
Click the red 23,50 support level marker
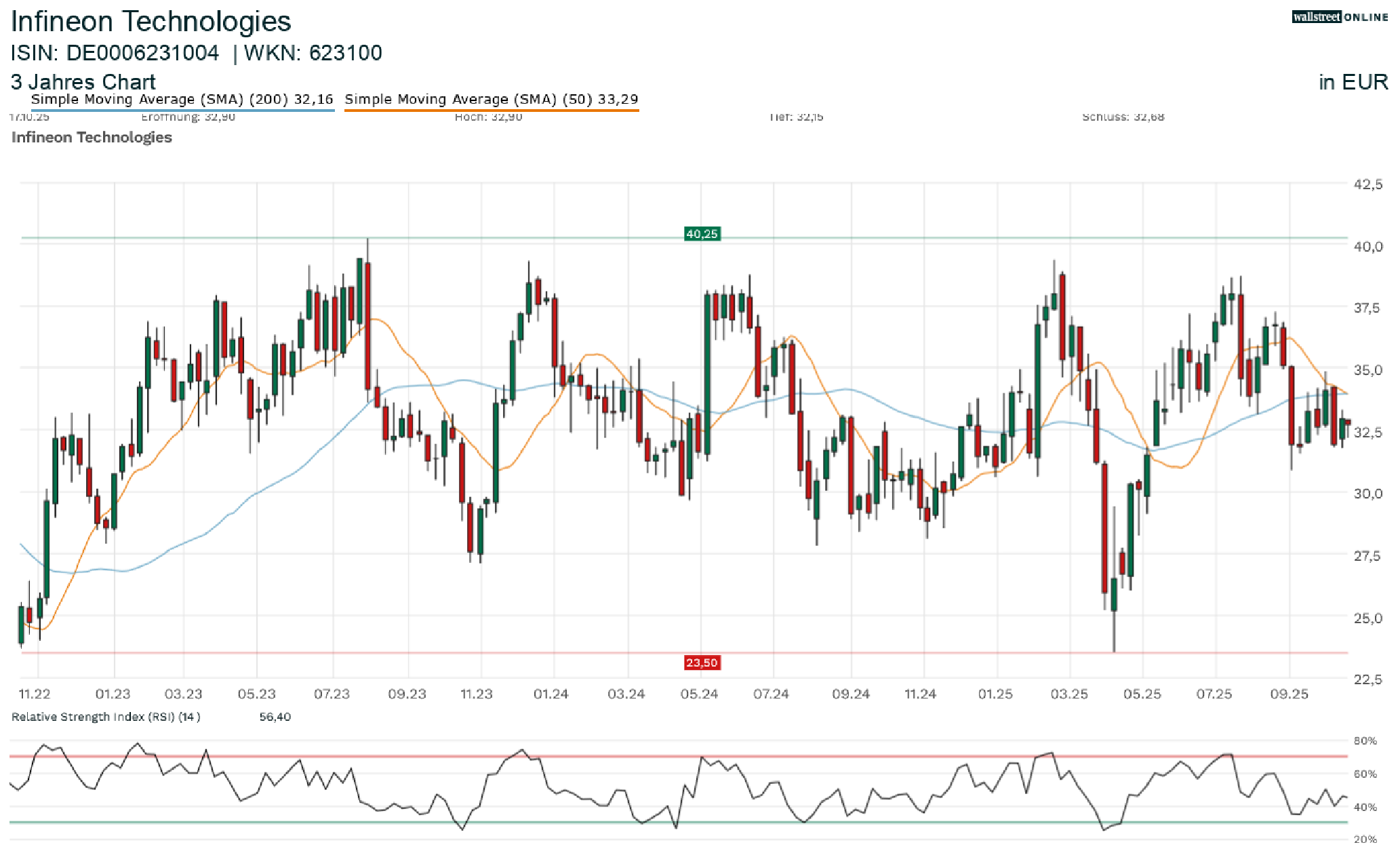coord(701,663)
